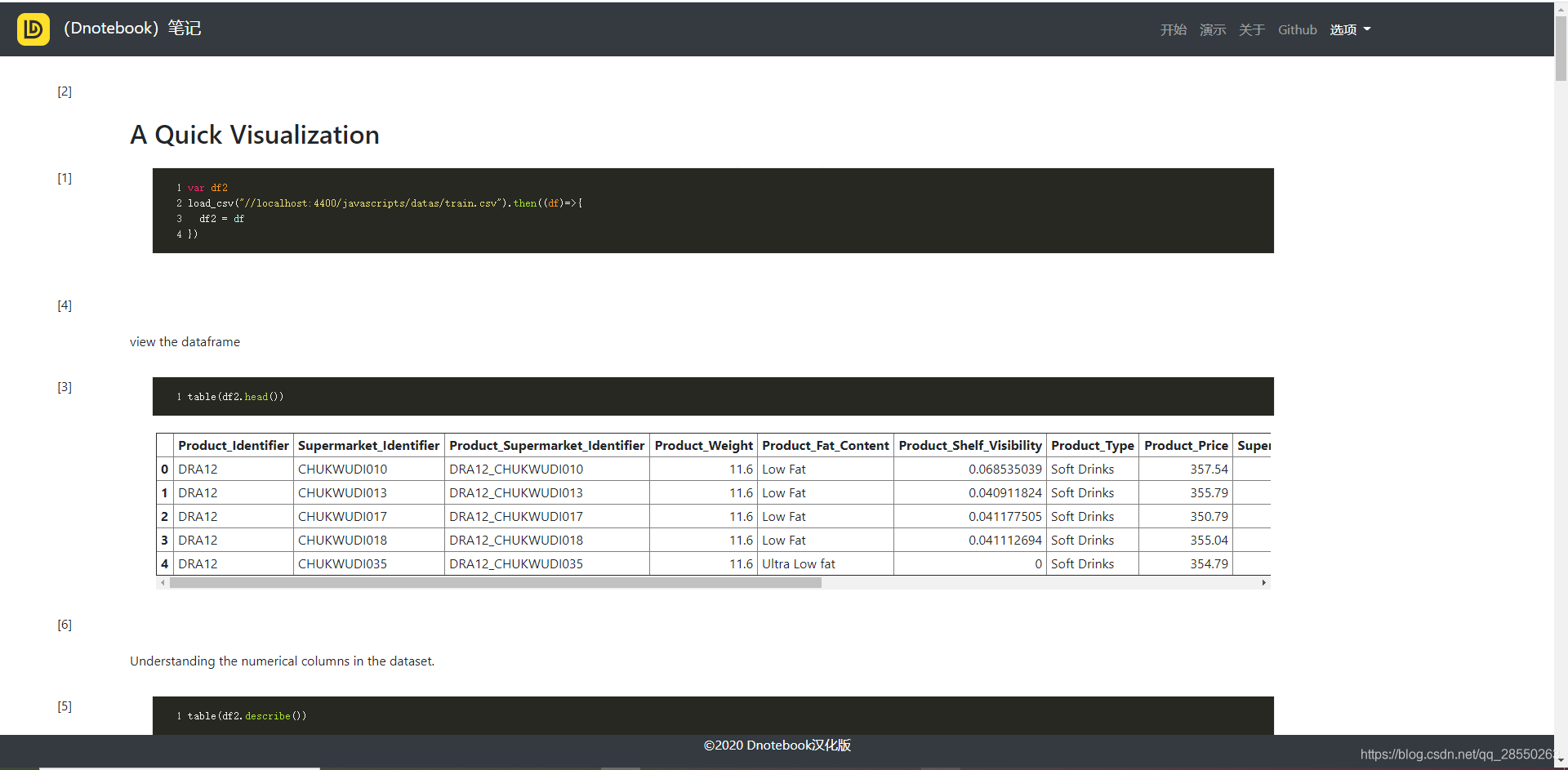1568x770 pixels.
Task: Click price value 355.79
Action: click(1186, 493)
